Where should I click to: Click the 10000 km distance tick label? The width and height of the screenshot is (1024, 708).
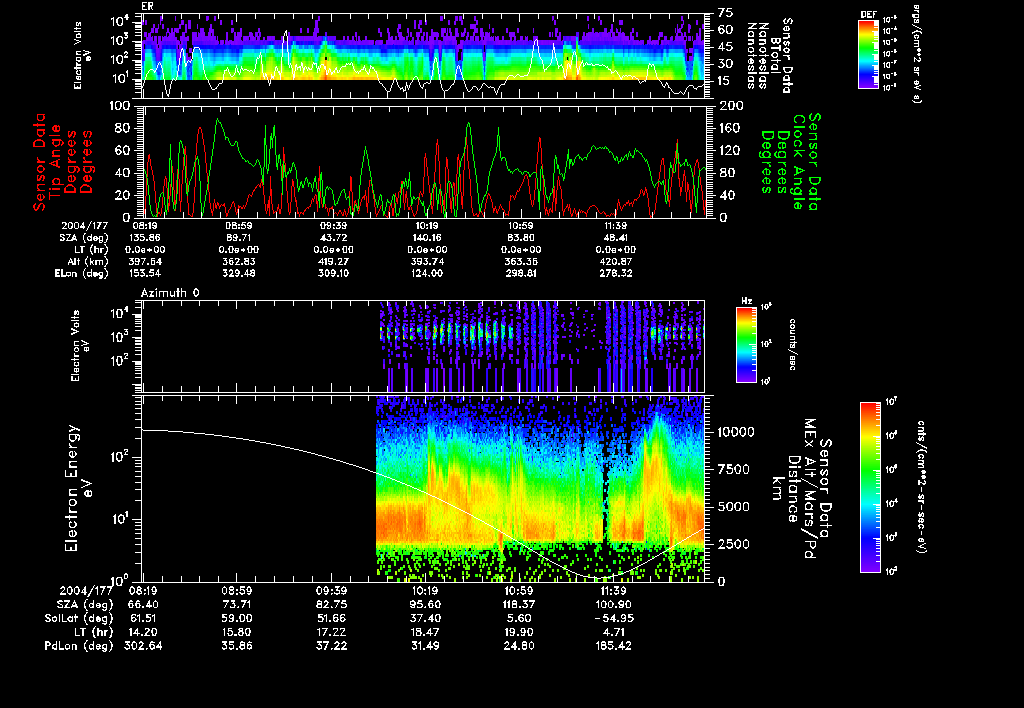(x=736, y=432)
